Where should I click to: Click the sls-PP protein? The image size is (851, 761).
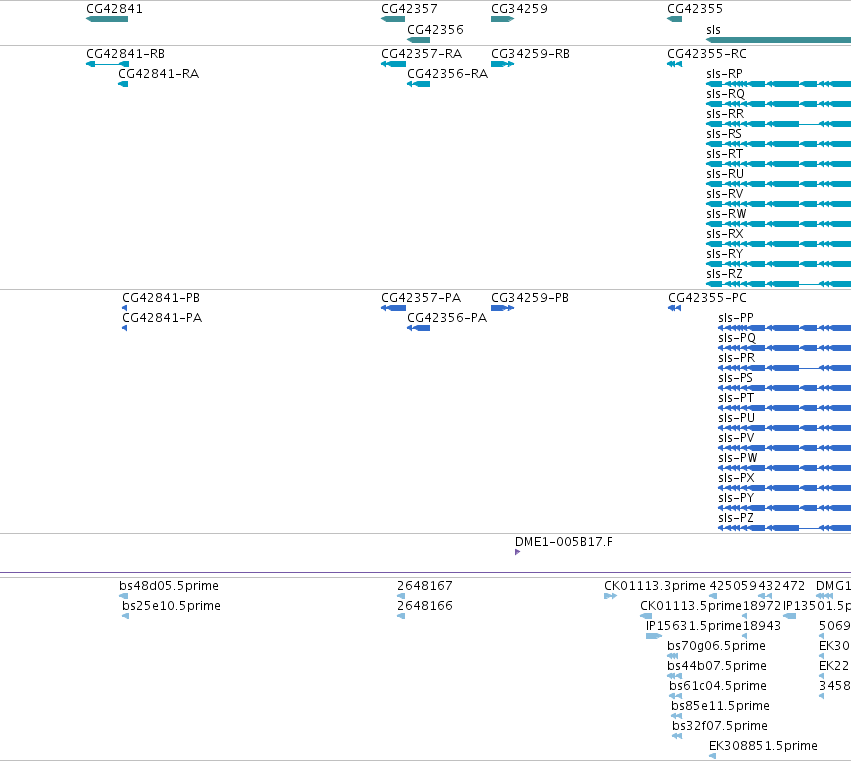tap(784, 328)
